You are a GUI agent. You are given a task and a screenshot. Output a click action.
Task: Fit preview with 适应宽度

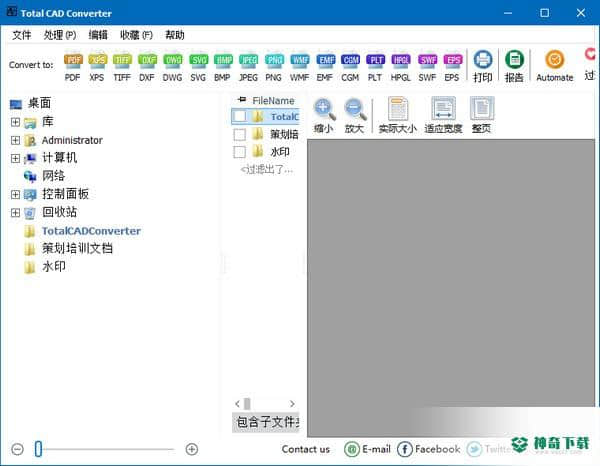pyautogui.click(x=443, y=116)
